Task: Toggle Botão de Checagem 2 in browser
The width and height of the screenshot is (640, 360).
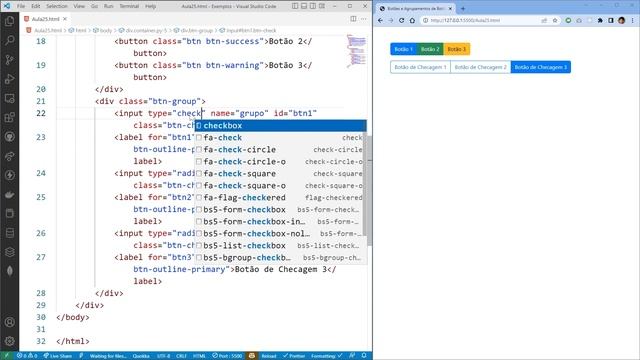Action: tap(480, 67)
